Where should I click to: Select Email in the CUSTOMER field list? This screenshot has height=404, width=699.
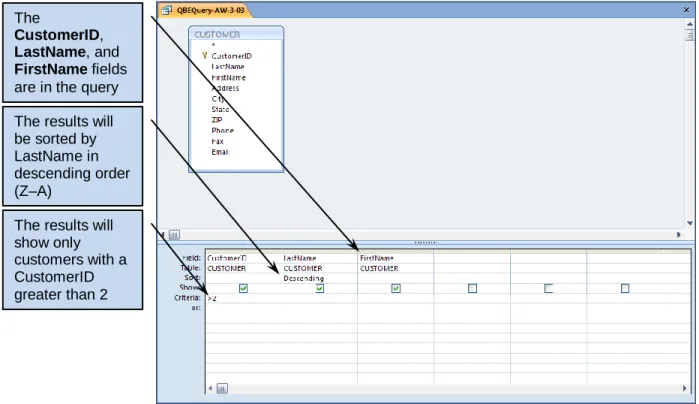(x=219, y=152)
